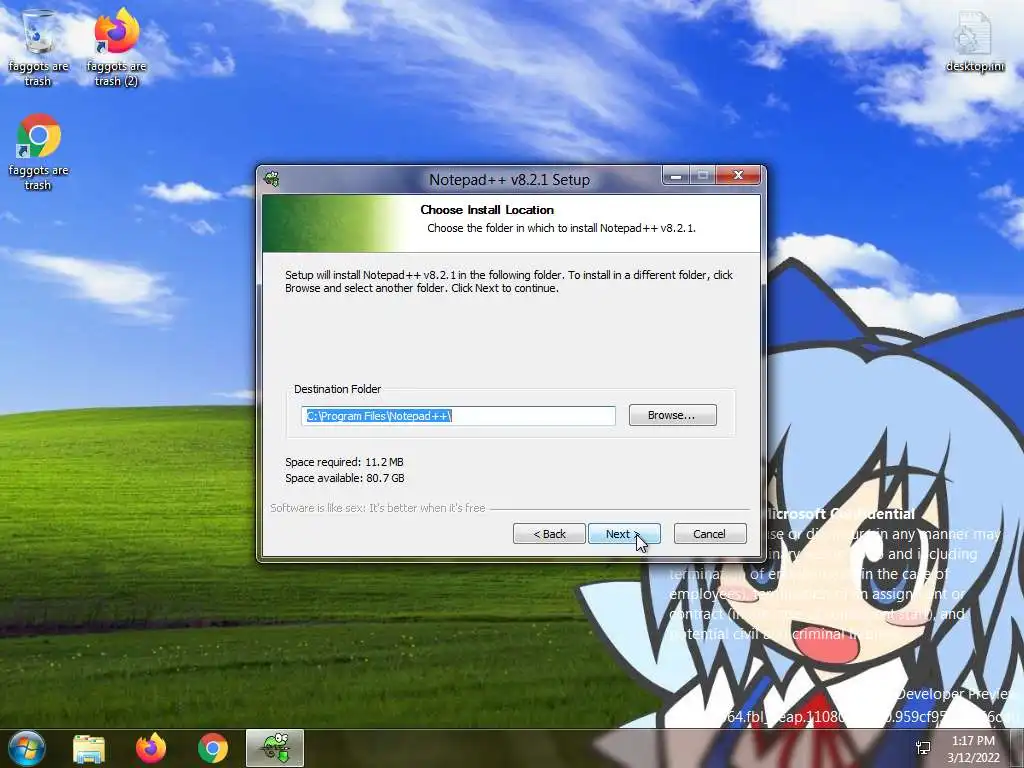Select the Firefox shortcut on the desktop
This screenshot has height=768, width=1024.
pos(116,46)
